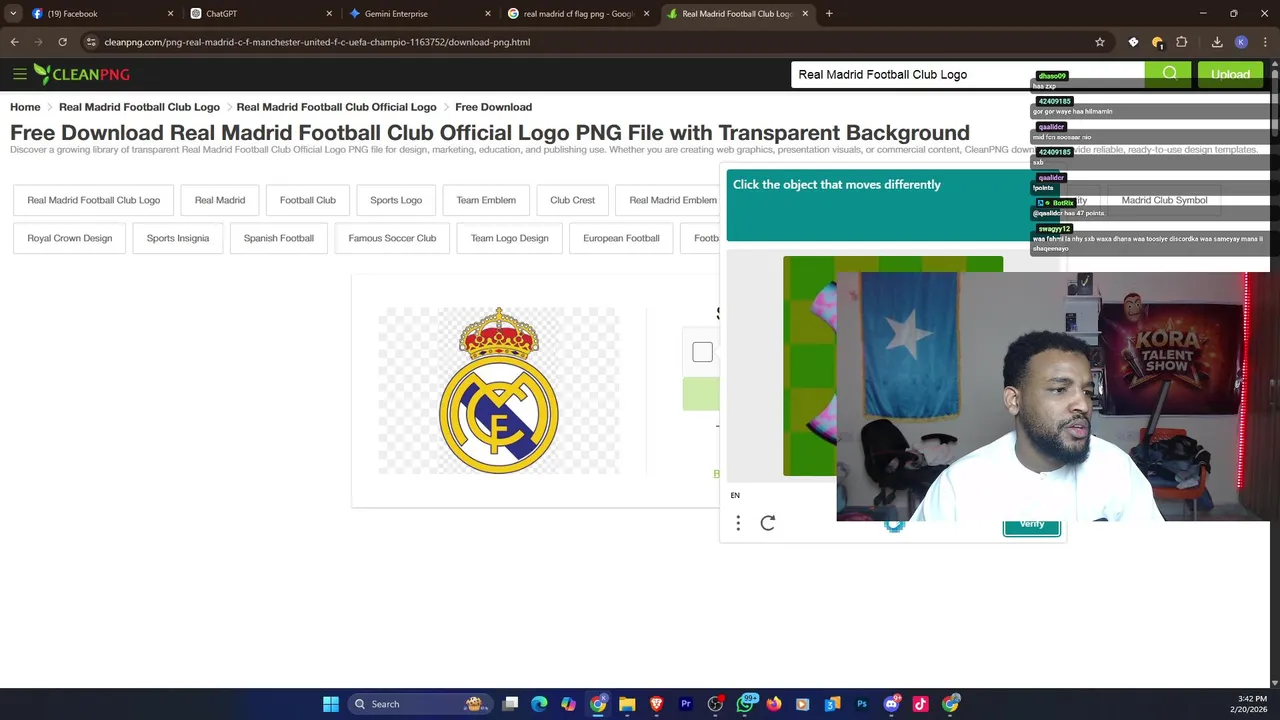Click the Windows Start button
This screenshot has height=720, width=1280.
331,704
